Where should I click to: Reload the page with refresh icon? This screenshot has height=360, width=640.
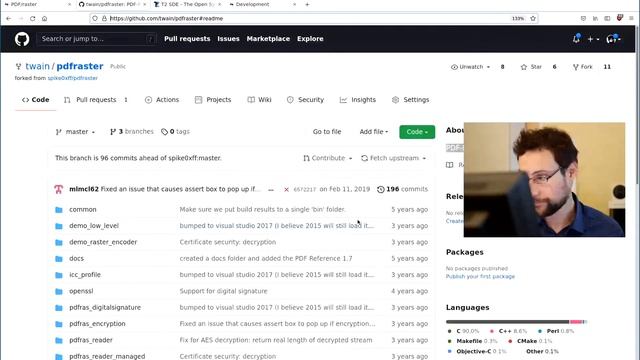pos(32,18)
